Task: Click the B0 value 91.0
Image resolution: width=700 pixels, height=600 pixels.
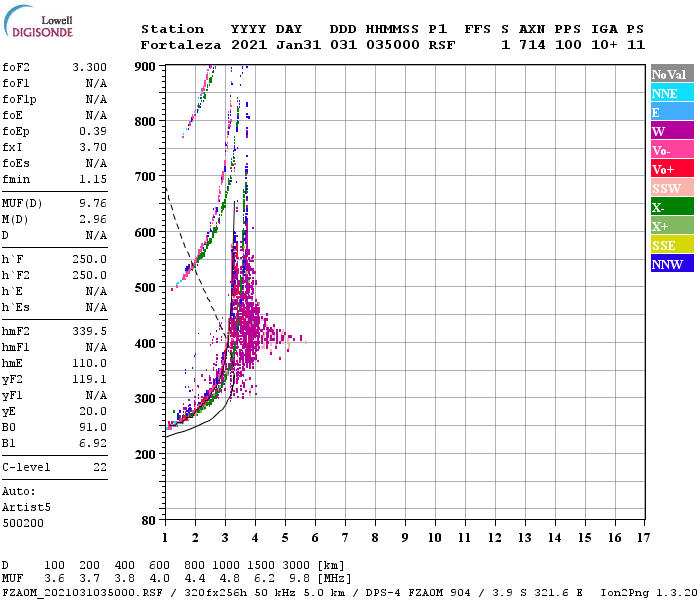Action: pos(93,427)
